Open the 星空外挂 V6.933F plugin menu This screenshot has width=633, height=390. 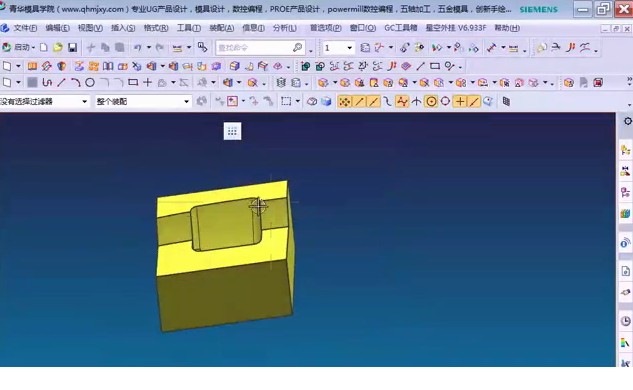pyautogui.click(x=456, y=28)
